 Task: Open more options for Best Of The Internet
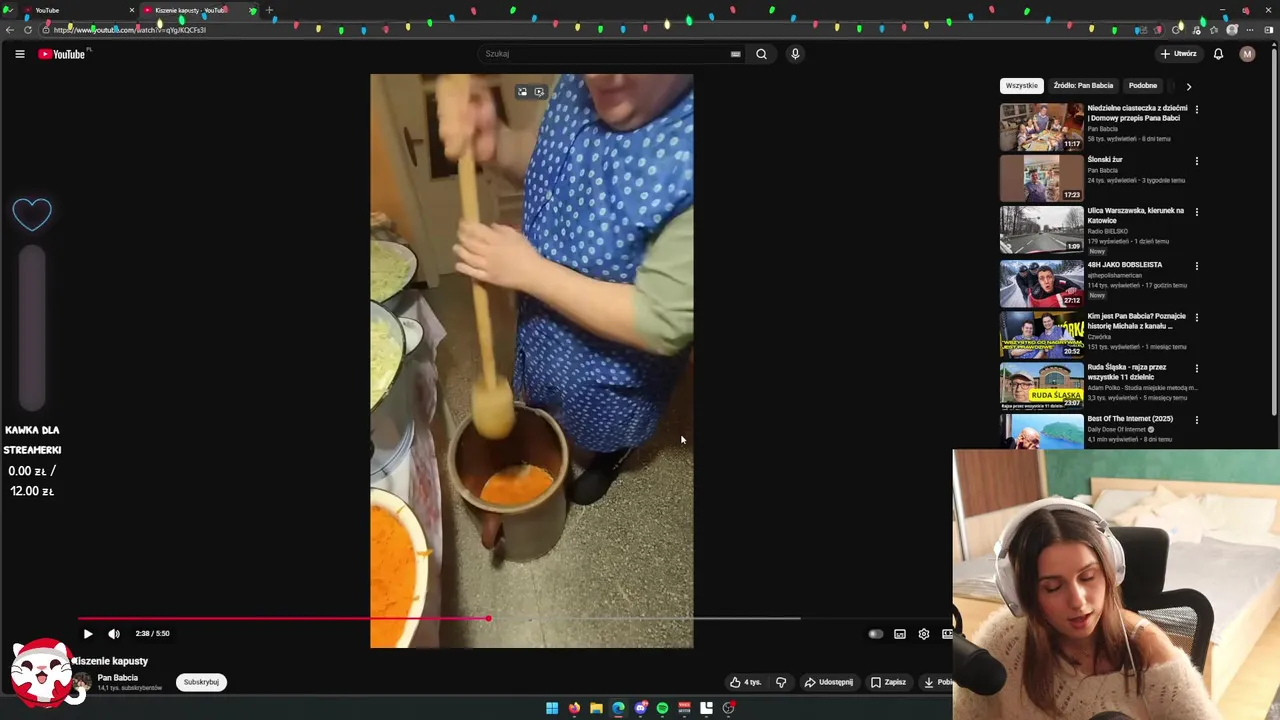(x=1197, y=420)
